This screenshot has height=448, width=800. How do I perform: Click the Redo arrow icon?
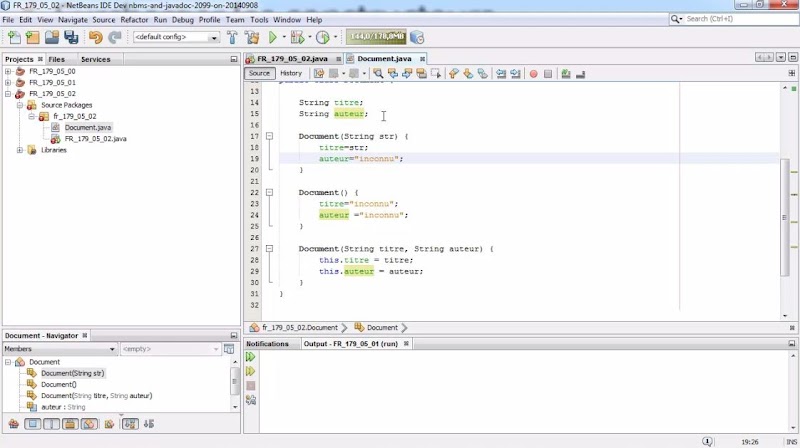tap(115, 37)
